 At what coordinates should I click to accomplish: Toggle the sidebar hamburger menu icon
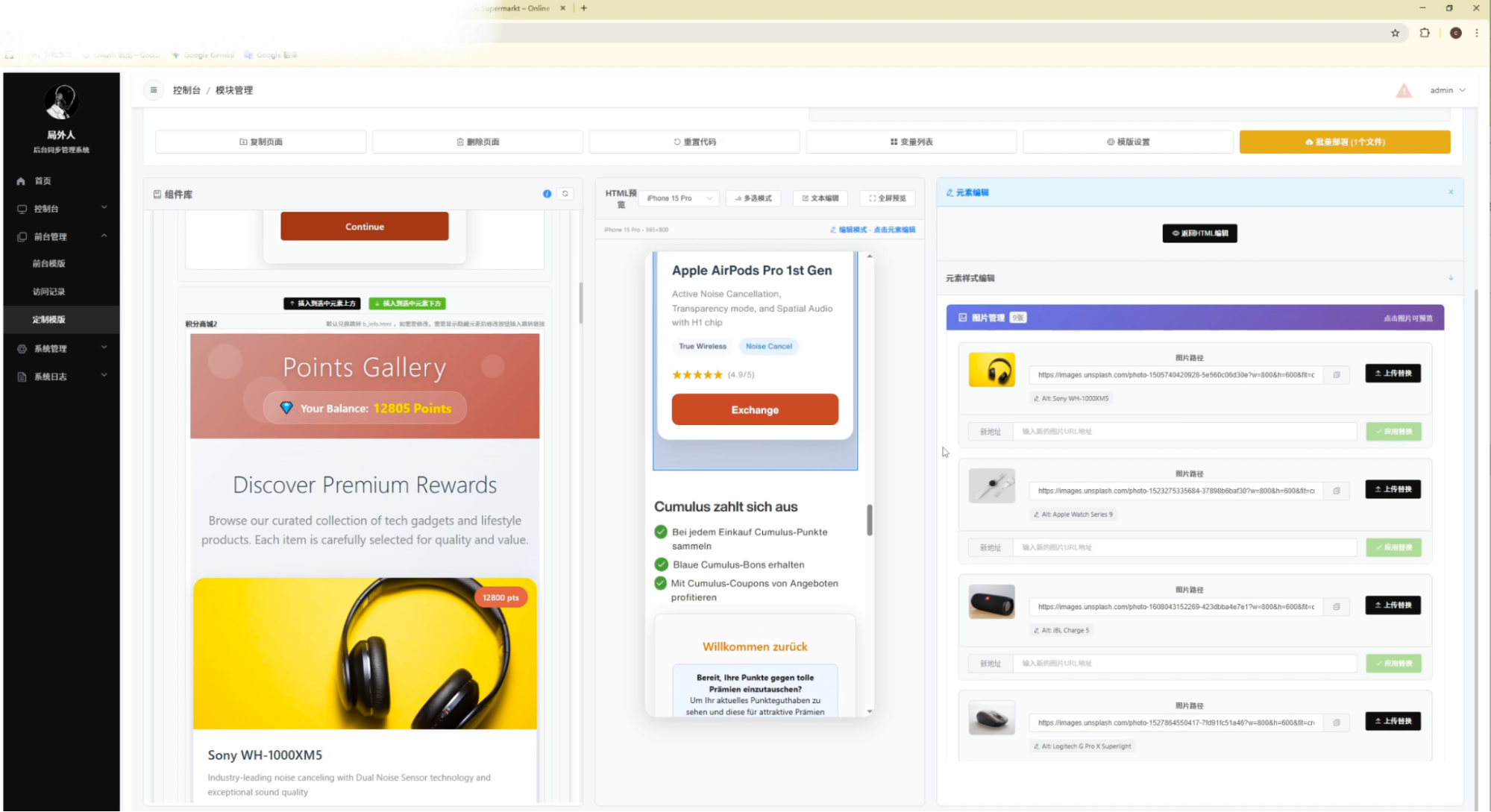pyautogui.click(x=154, y=89)
